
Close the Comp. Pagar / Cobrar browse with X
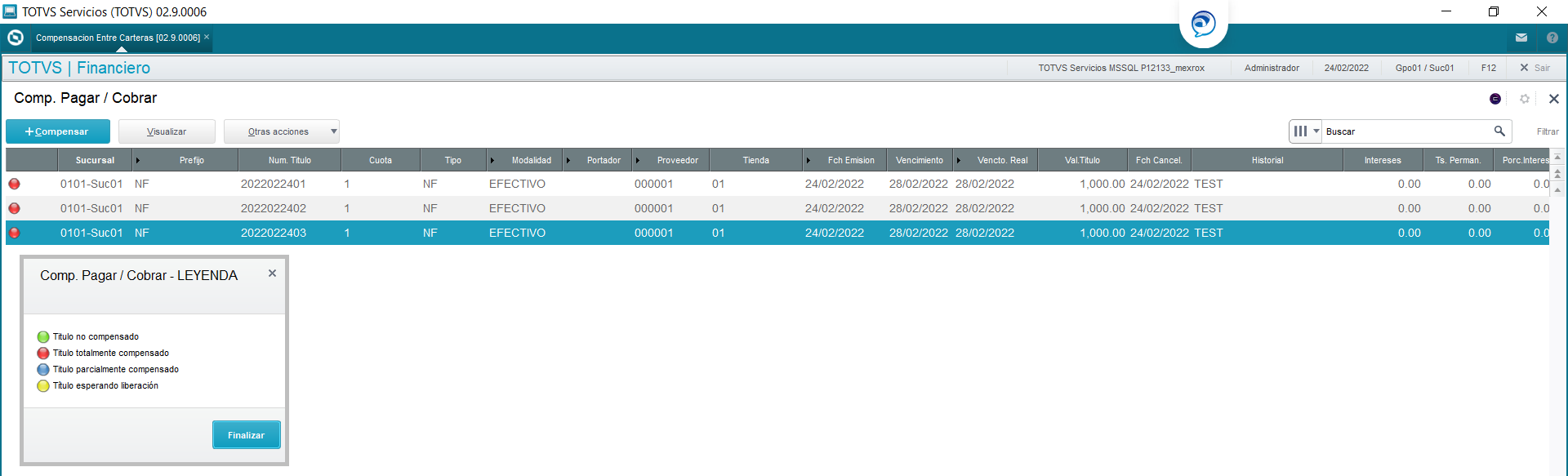click(1554, 99)
